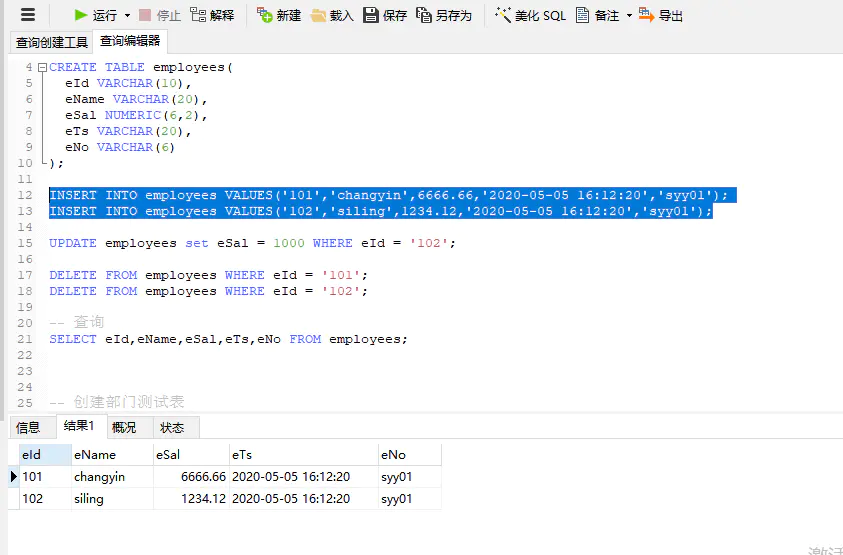This screenshot has height=555, width=843.
Task: Click the eNo column header
Action: [x=410, y=455]
